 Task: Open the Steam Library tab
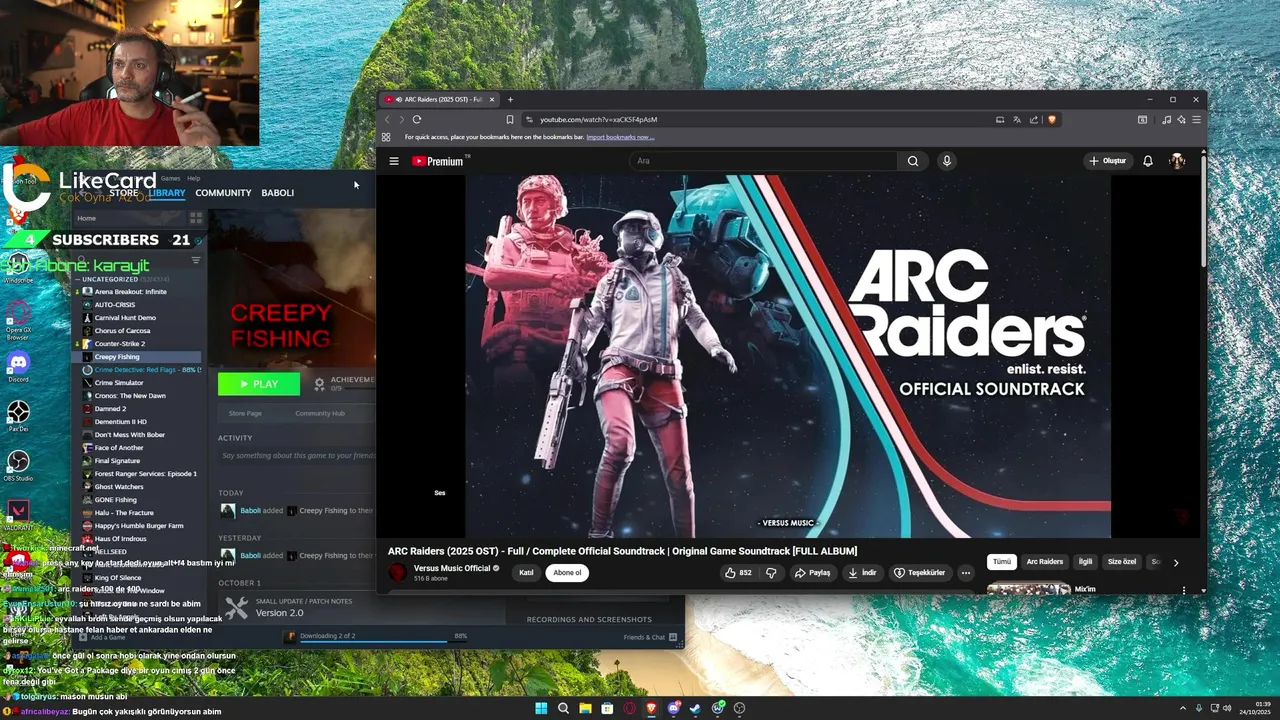click(x=167, y=193)
